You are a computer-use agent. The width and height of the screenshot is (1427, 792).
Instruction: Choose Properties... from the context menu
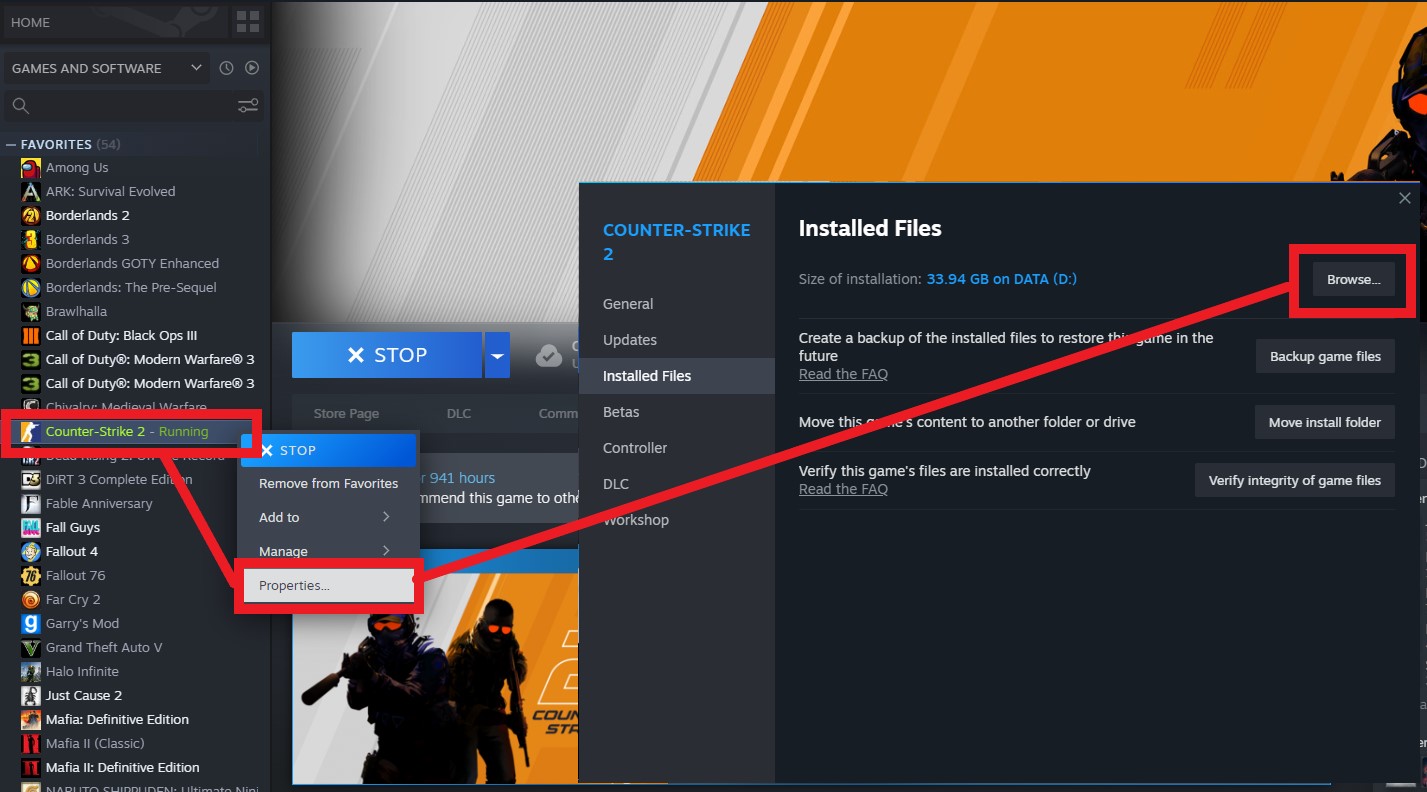(327, 586)
